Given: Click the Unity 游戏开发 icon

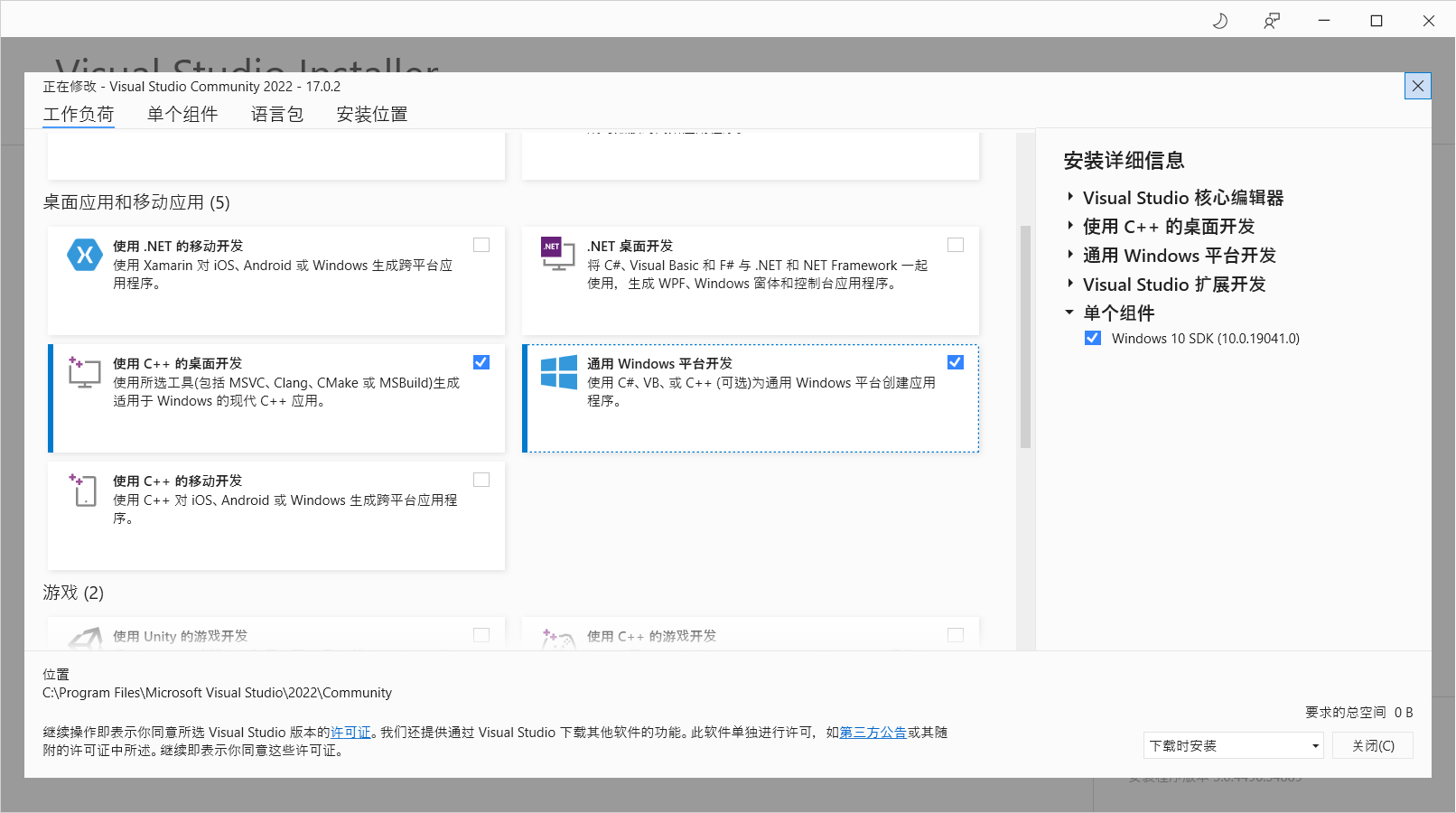Looking at the screenshot, I should click(x=84, y=637).
